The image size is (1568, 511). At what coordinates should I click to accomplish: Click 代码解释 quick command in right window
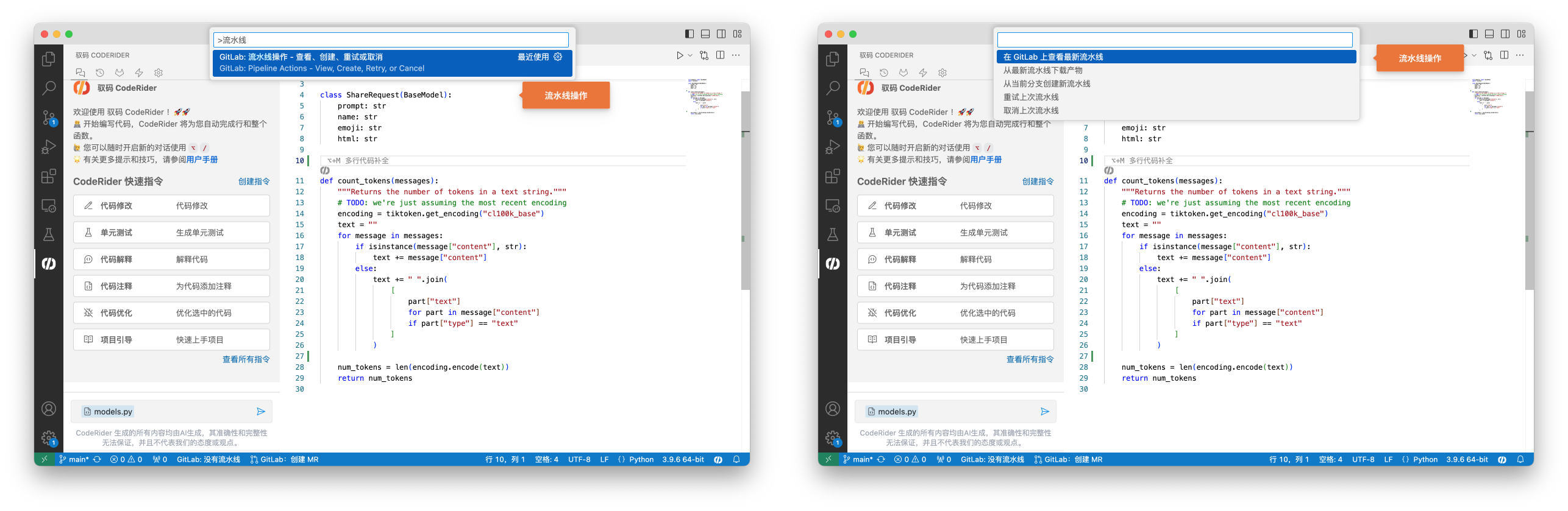tap(955, 259)
